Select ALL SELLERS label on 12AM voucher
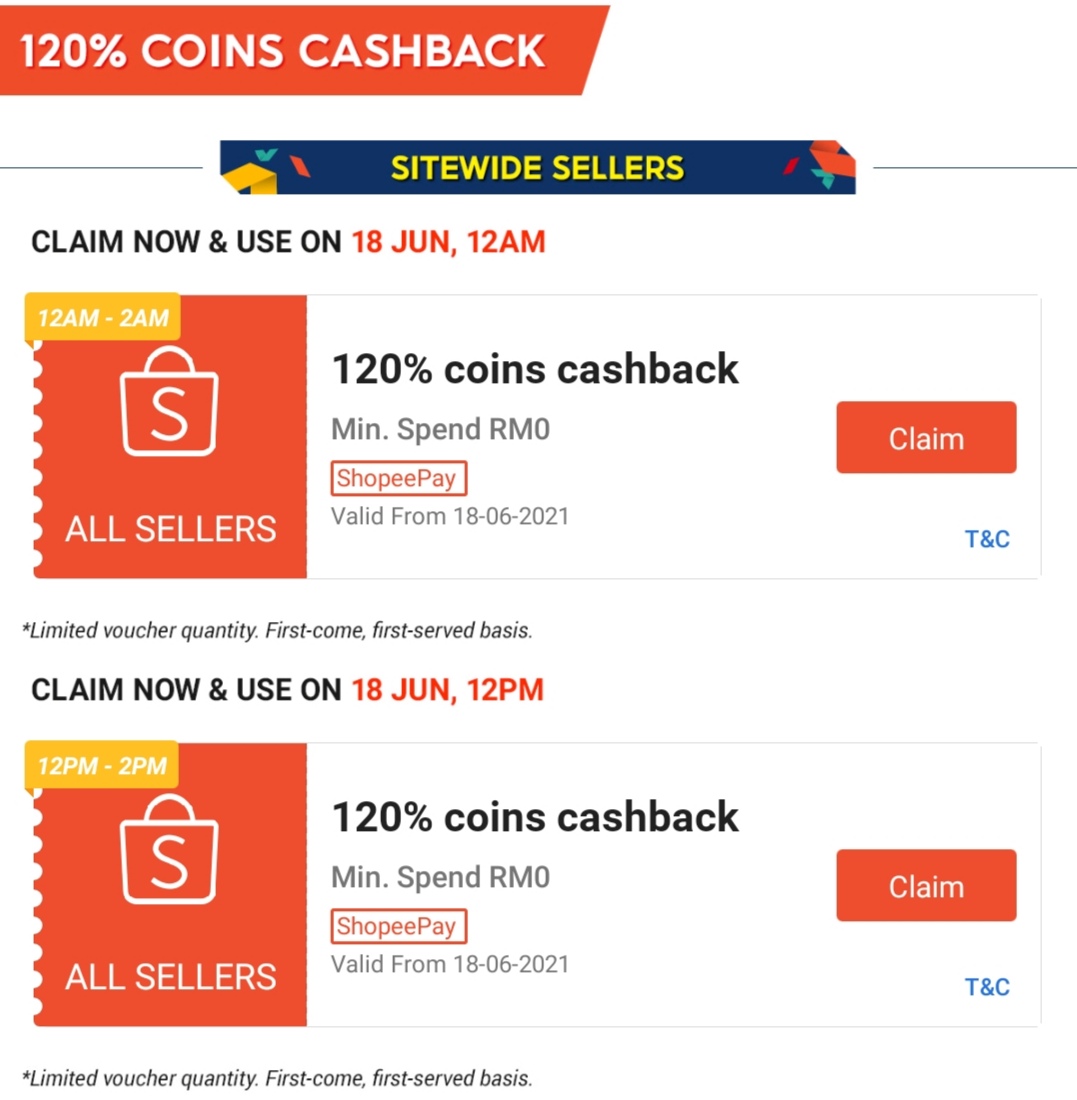The width and height of the screenshot is (1077, 1100). click(x=171, y=528)
